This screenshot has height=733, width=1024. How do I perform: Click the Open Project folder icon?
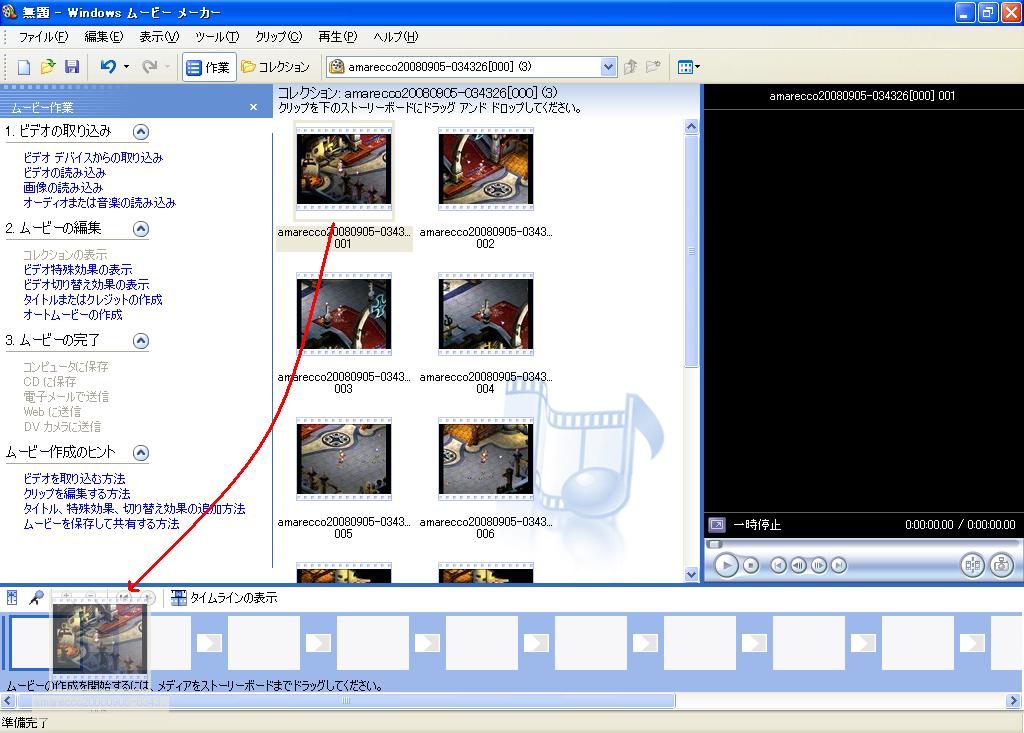pyautogui.click(x=48, y=67)
